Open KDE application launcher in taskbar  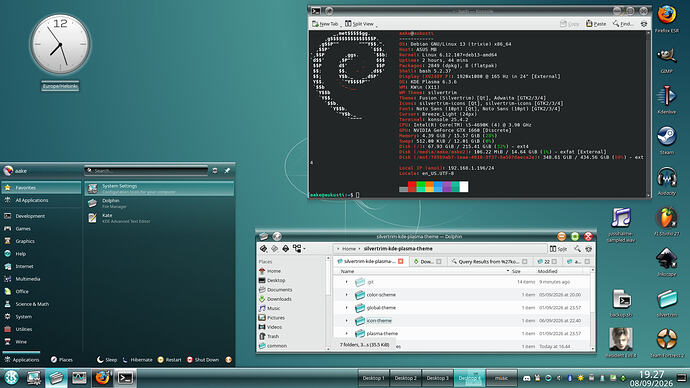click(11, 377)
